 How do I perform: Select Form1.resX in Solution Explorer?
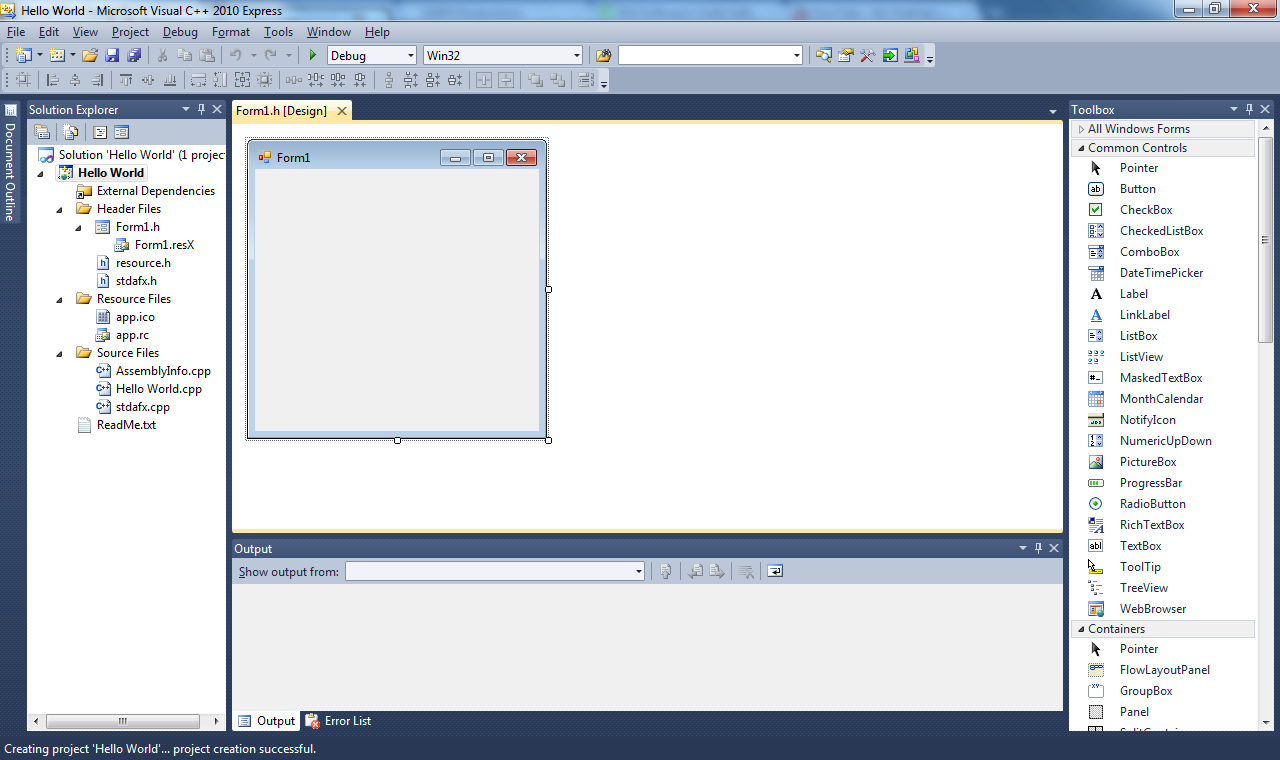[x=164, y=245]
